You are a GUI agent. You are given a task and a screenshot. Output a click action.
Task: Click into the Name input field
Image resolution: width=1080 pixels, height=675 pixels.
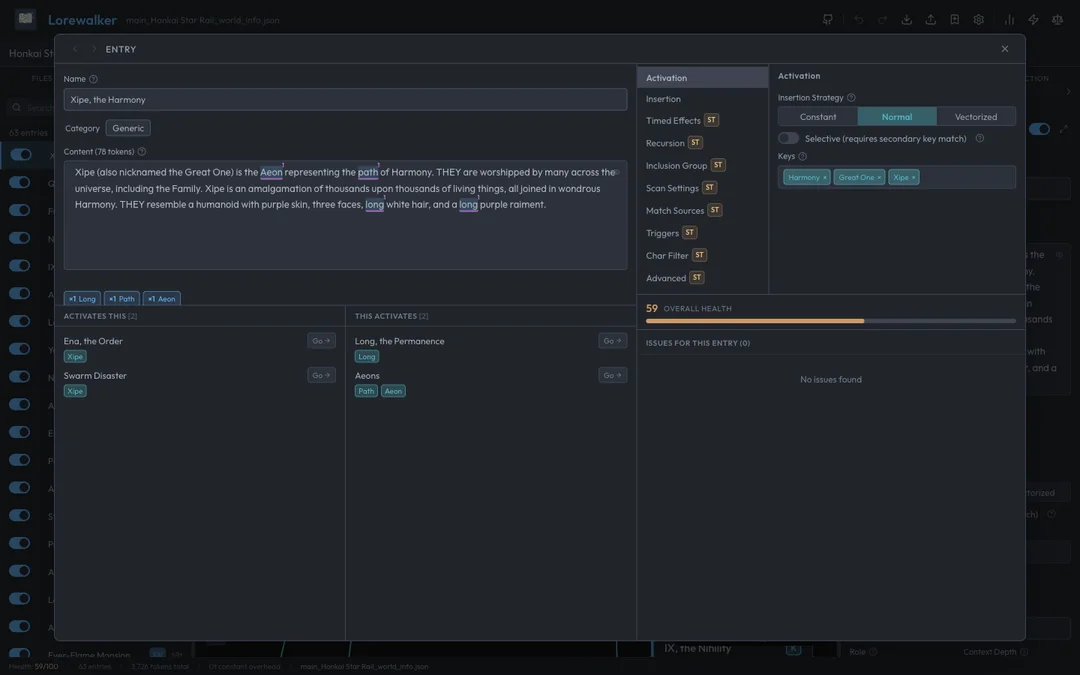coord(345,100)
